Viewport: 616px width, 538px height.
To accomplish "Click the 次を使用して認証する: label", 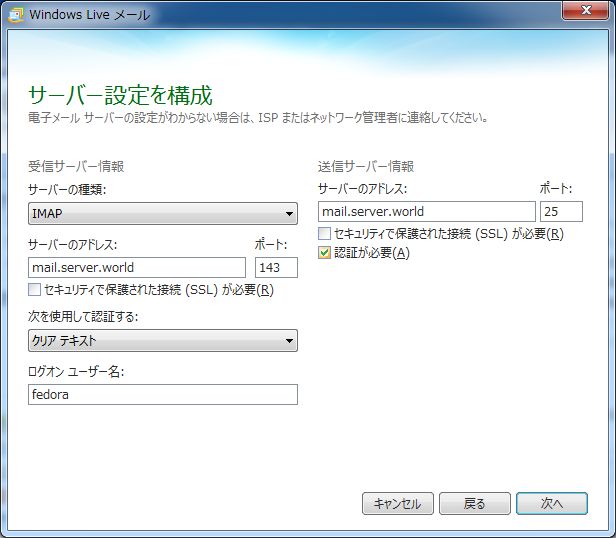I will click(x=83, y=316).
